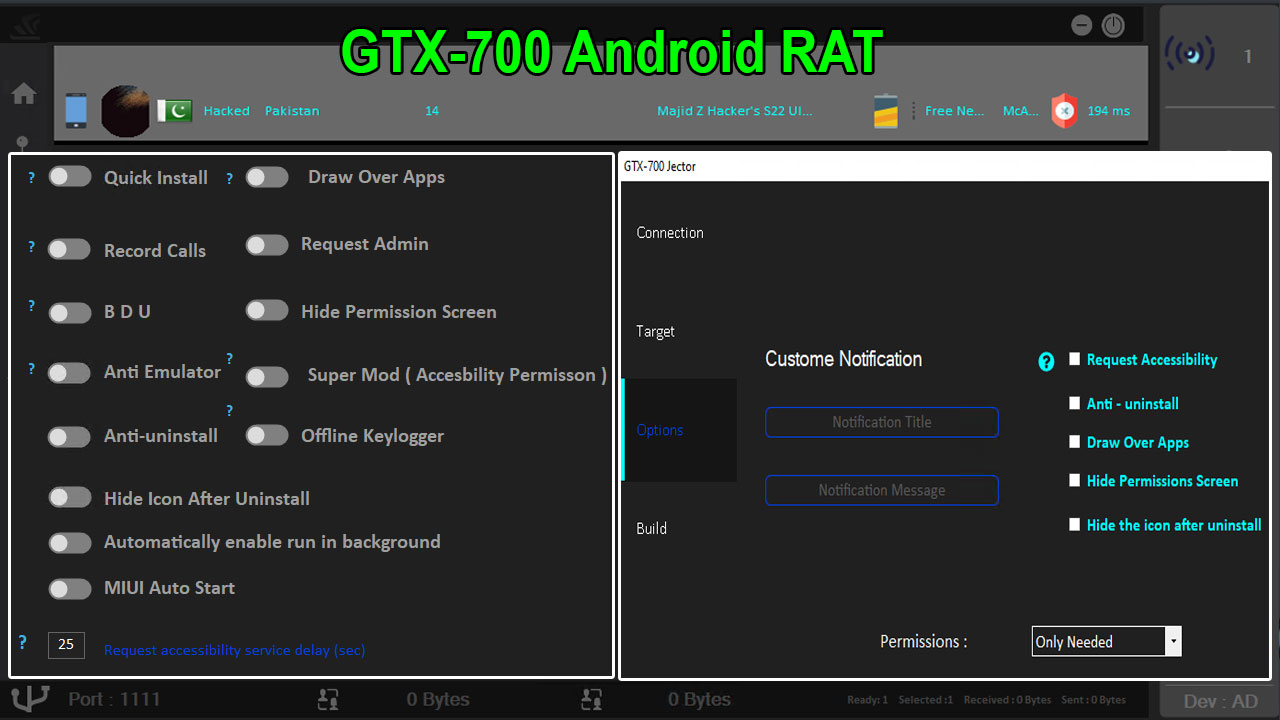Image resolution: width=1280 pixels, height=720 pixels.
Task: Click the signal broadcast icon in right panel
Action: (x=1190, y=55)
